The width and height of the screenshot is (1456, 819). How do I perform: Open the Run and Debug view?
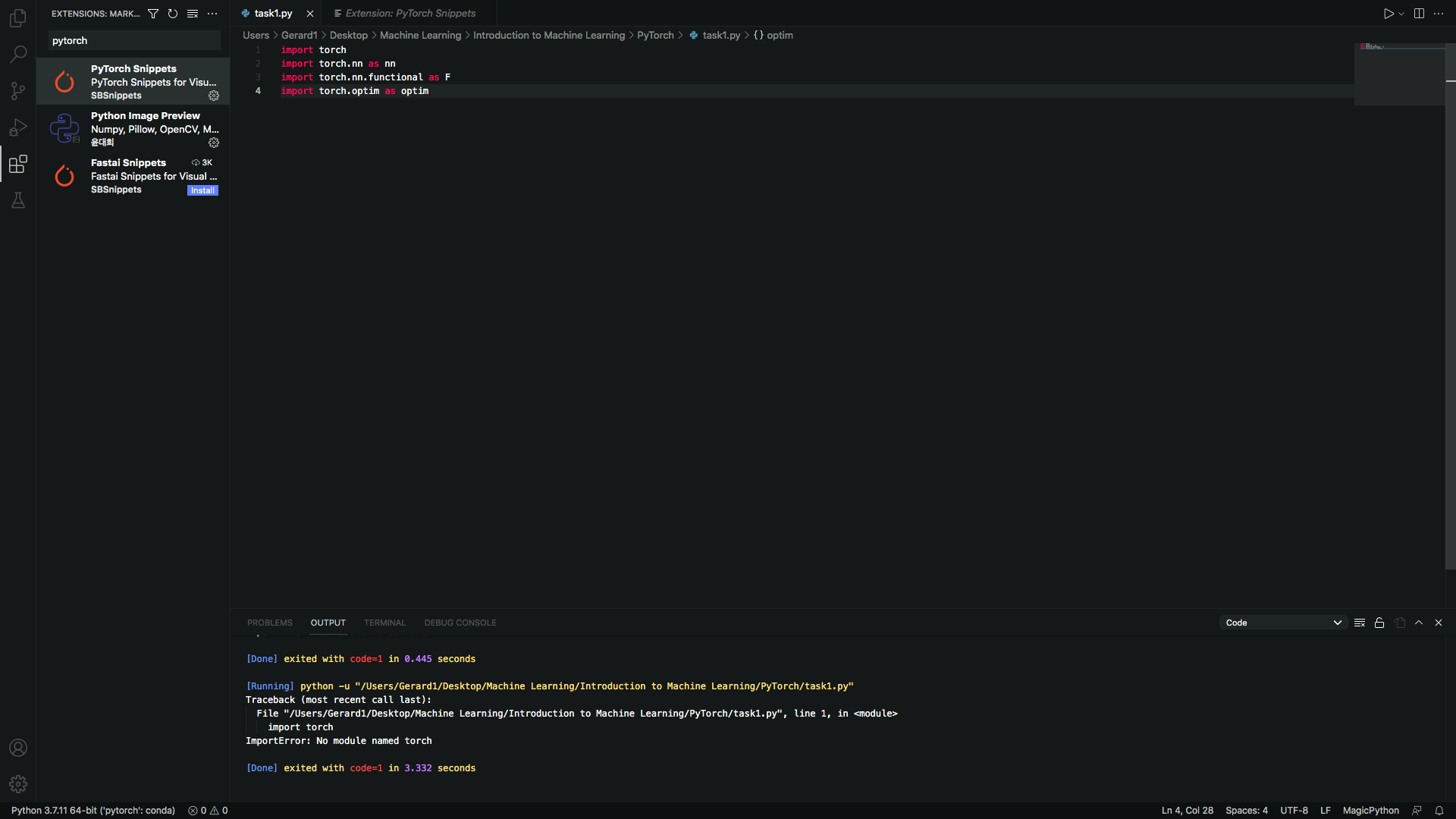click(18, 127)
